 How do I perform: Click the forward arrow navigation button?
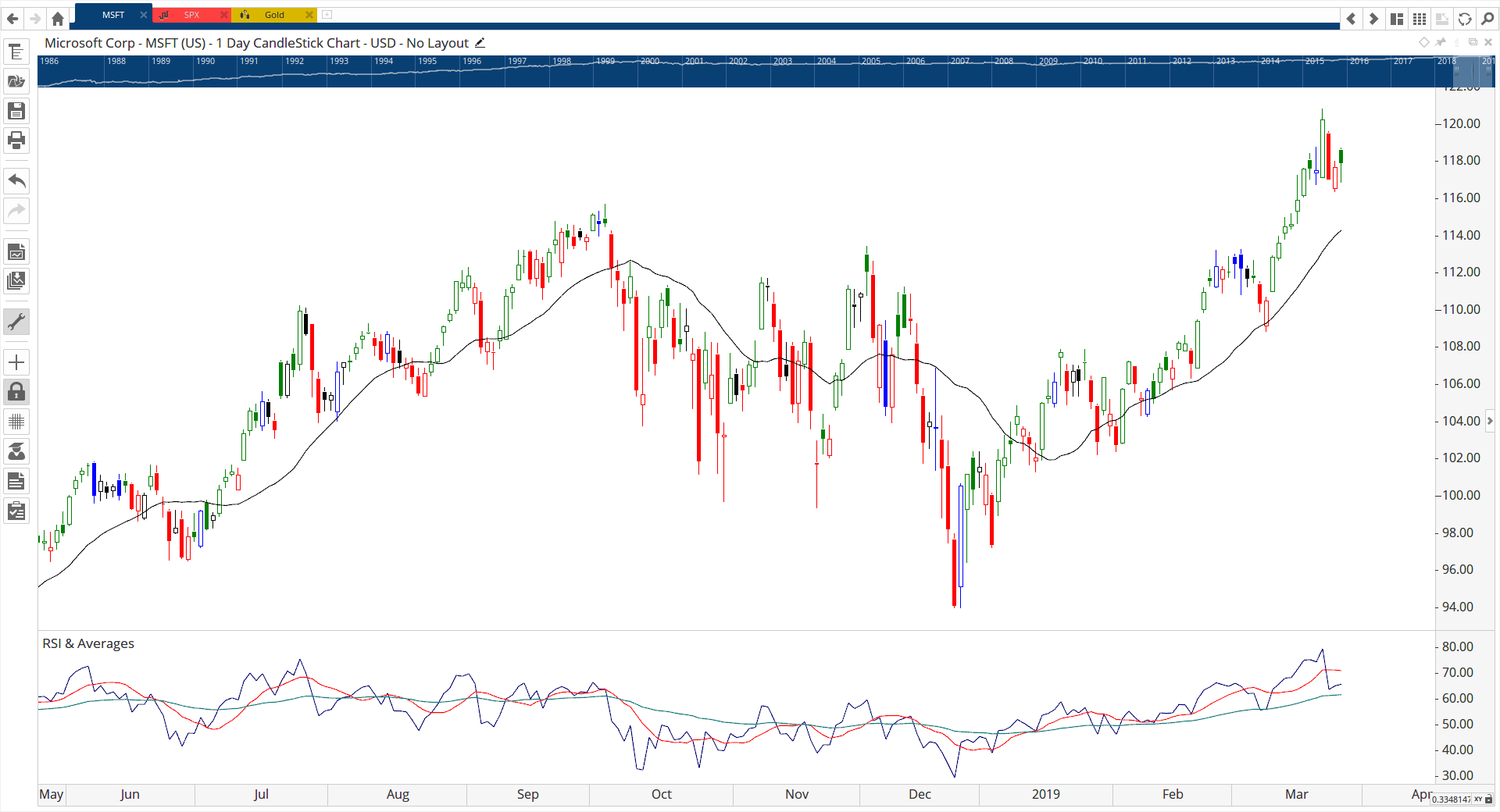tap(35, 18)
